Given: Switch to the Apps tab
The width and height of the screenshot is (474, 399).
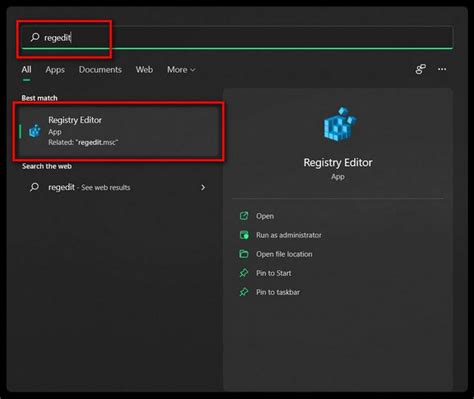Looking at the screenshot, I should pyautogui.click(x=55, y=70).
